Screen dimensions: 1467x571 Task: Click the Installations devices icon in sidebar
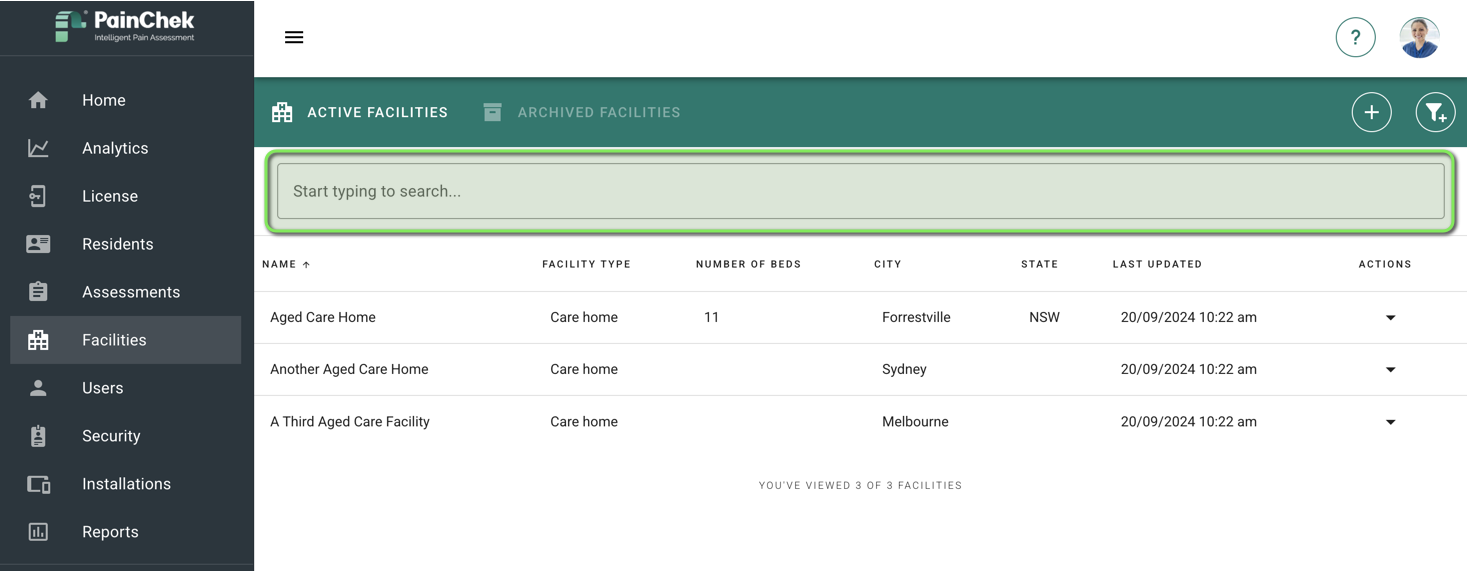(x=38, y=484)
